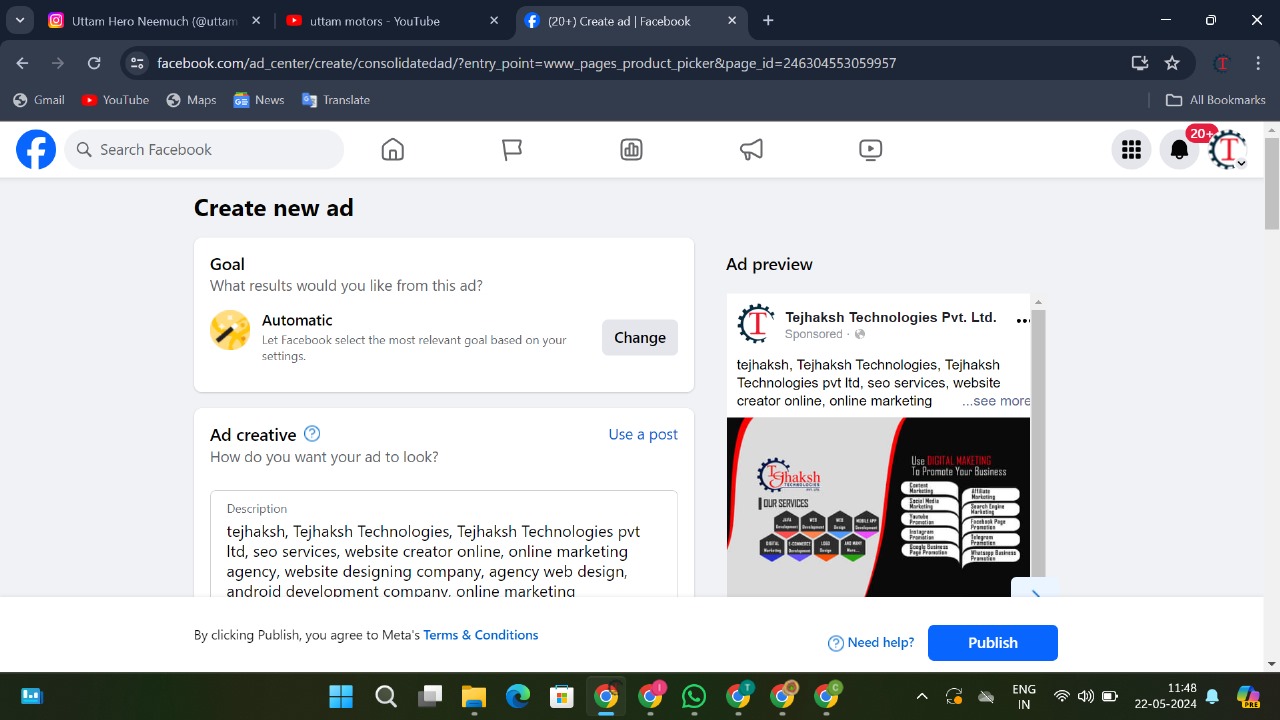This screenshot has width=1280, height=720.
Task: Open Windows taskbar Search
Action: 386,696
